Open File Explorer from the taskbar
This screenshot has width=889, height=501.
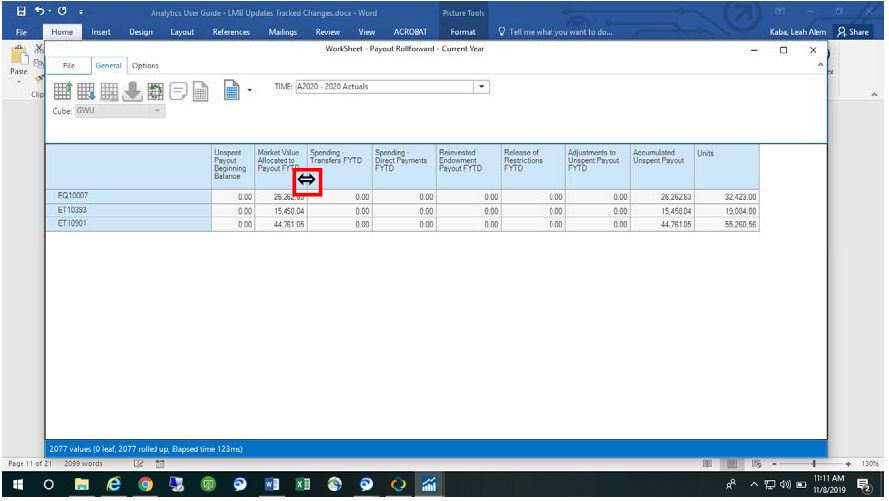point(82,485)
